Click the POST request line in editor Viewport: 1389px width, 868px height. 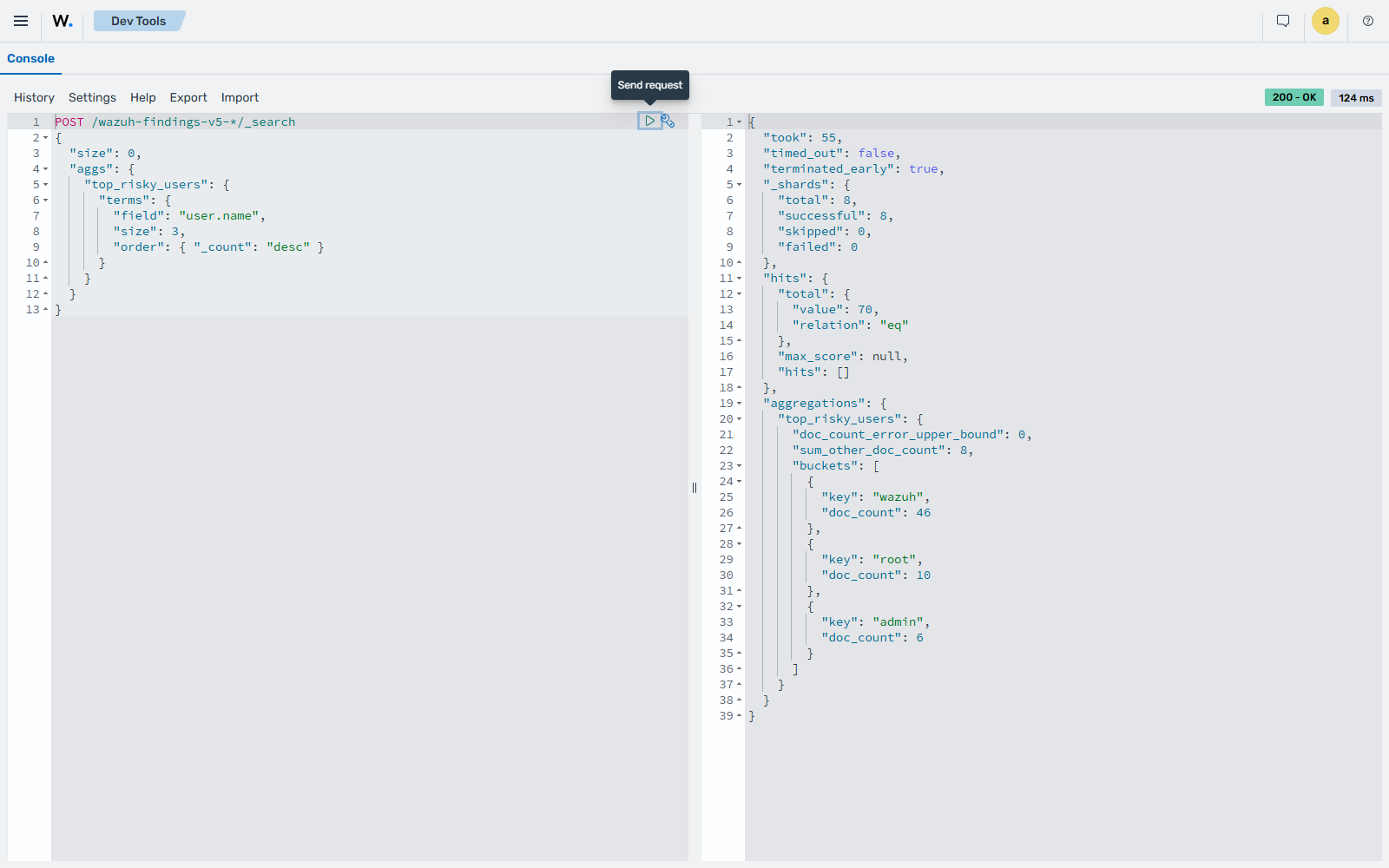pyautogui.click(x=174, y=122)
